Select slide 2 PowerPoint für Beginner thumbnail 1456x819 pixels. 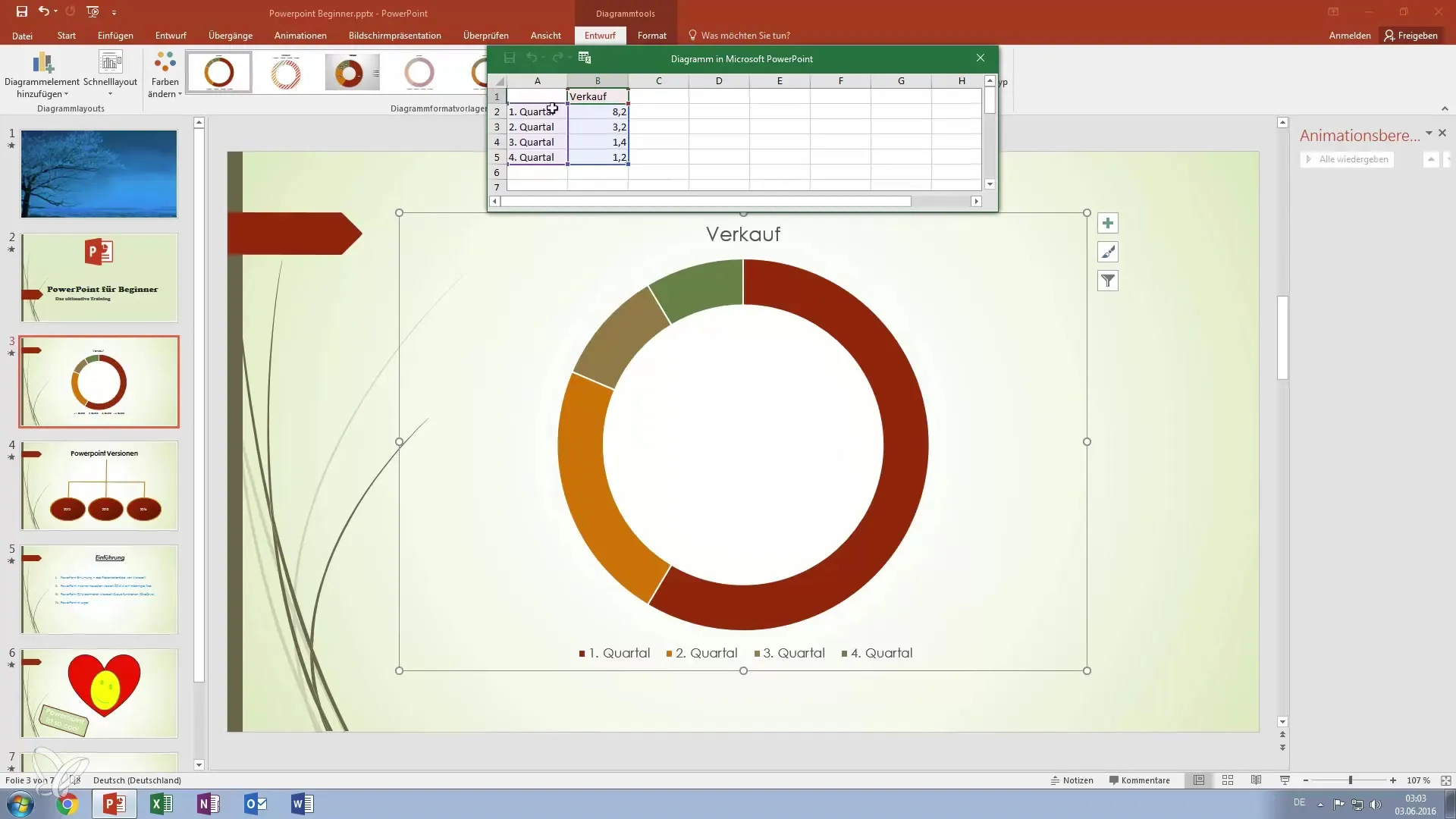pyautogui.click(x=99, y=278)
